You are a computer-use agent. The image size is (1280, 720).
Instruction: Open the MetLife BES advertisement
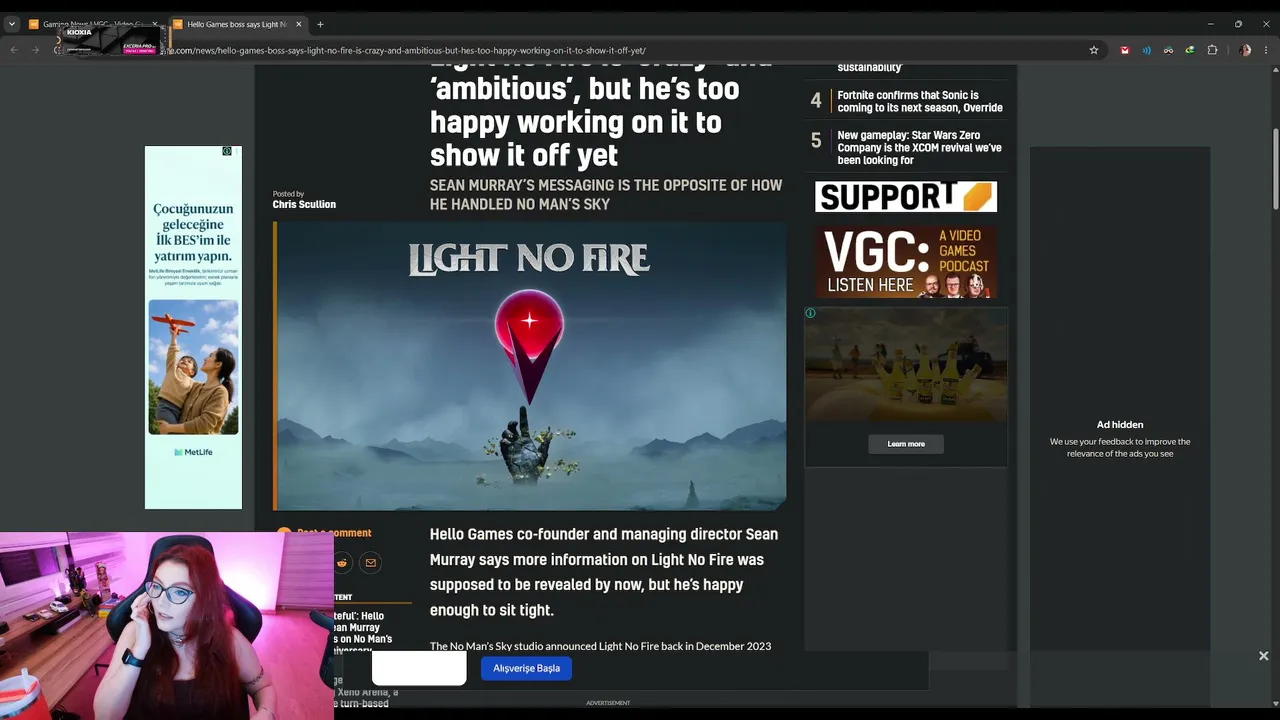pos(193,328)
